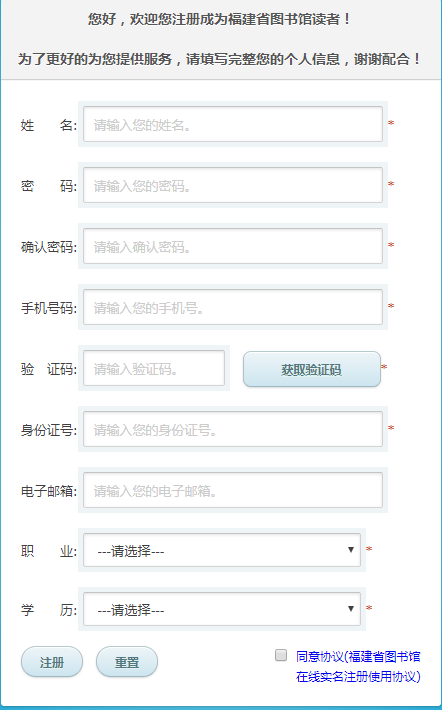
Task: Focus the 验证码 verification code input
Action: pyautogui.click(x=154, y=368)
